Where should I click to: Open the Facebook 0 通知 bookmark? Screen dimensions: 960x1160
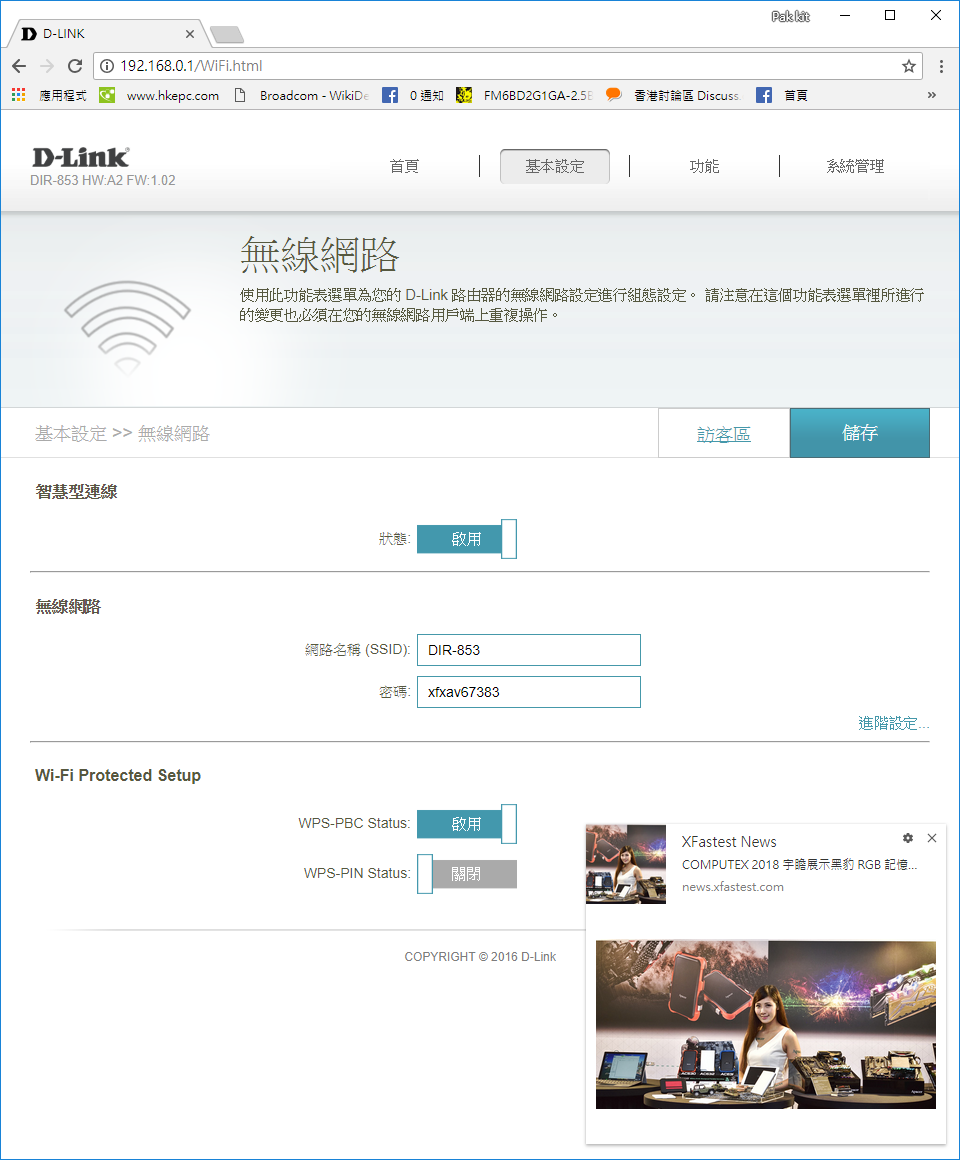413,95
